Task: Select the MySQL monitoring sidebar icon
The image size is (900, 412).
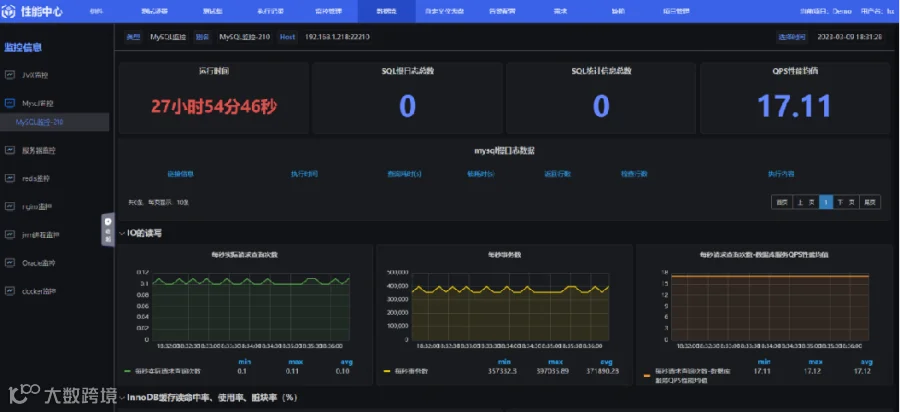Action: tap(10, 103)
